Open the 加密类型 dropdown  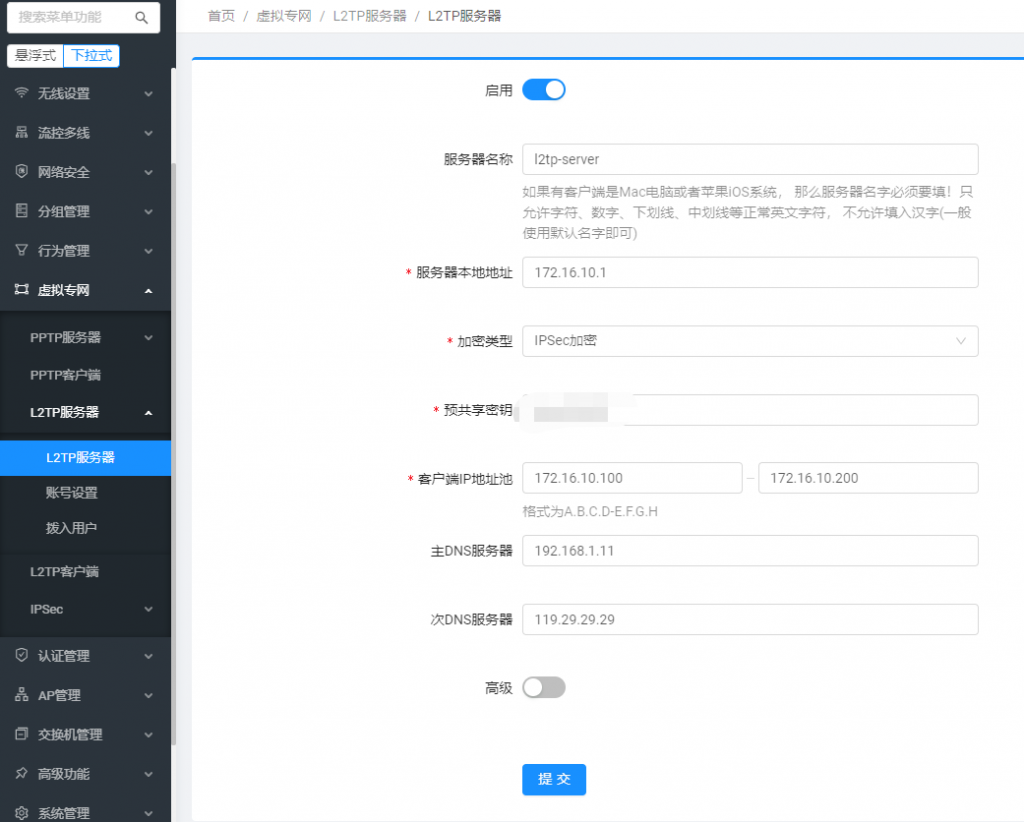pos(750,341)
